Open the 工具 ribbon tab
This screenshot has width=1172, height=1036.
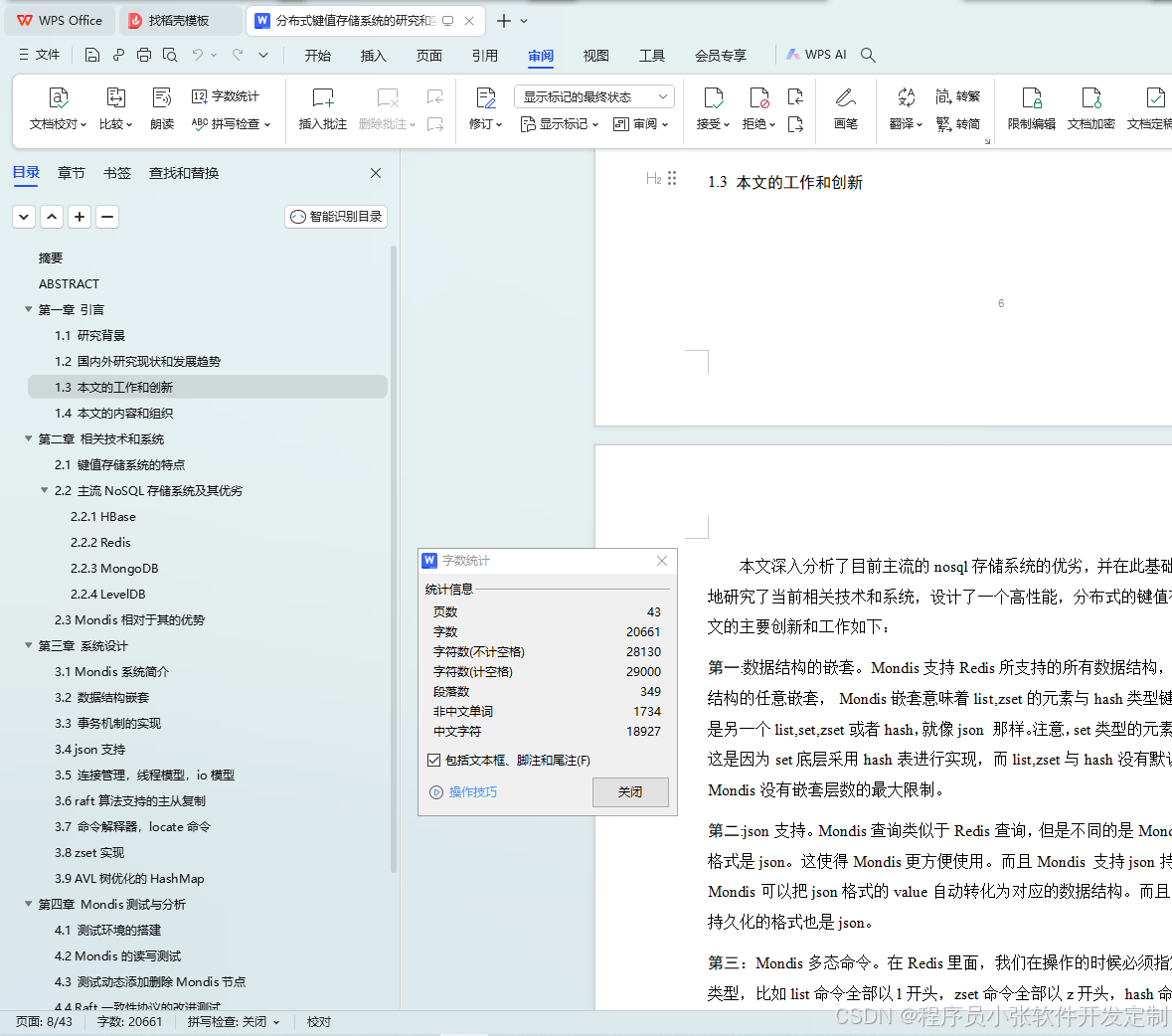[652, 56]
